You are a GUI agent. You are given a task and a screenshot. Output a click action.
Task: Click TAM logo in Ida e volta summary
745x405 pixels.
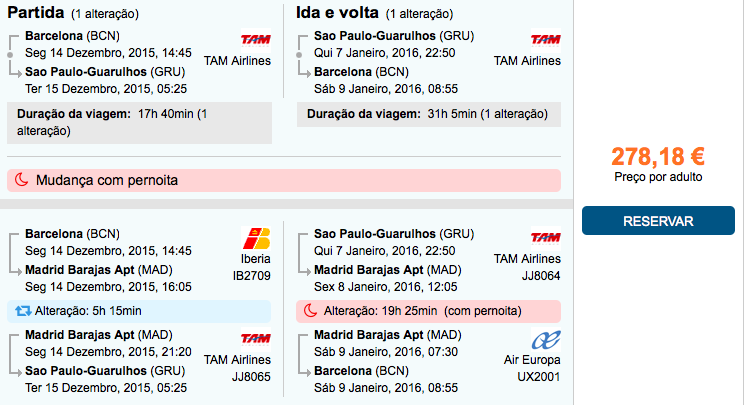[545, 40]
